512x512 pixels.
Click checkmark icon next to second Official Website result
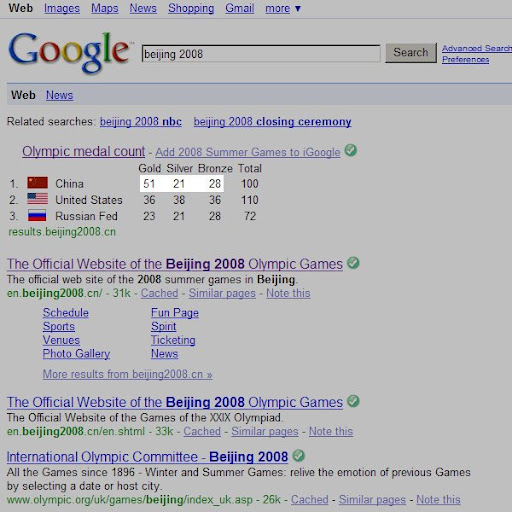(353, 401)
